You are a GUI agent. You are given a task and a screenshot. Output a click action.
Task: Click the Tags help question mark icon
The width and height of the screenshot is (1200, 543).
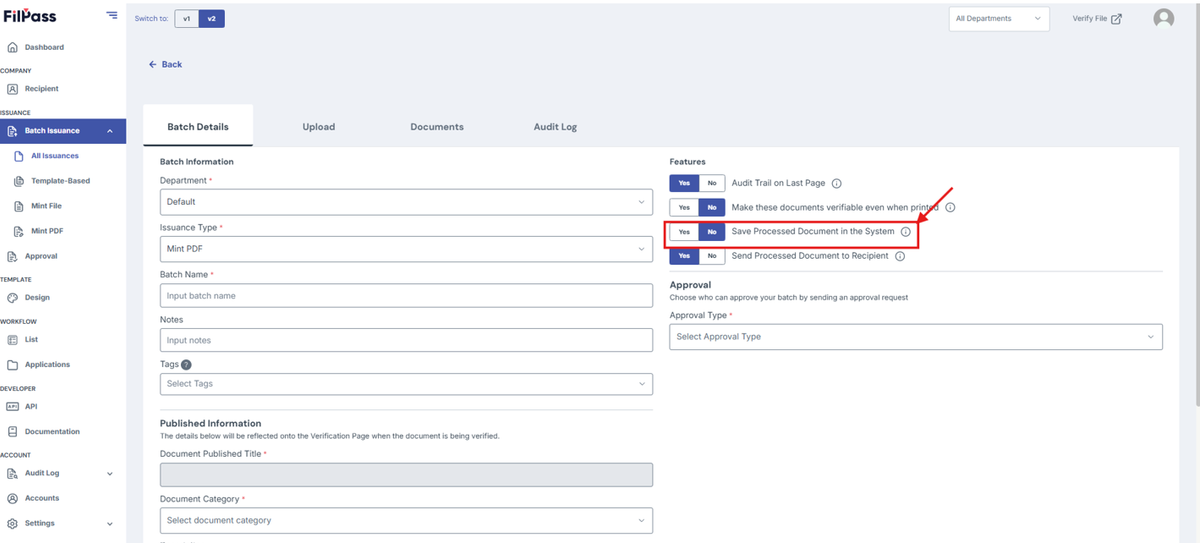coord(186,365)
